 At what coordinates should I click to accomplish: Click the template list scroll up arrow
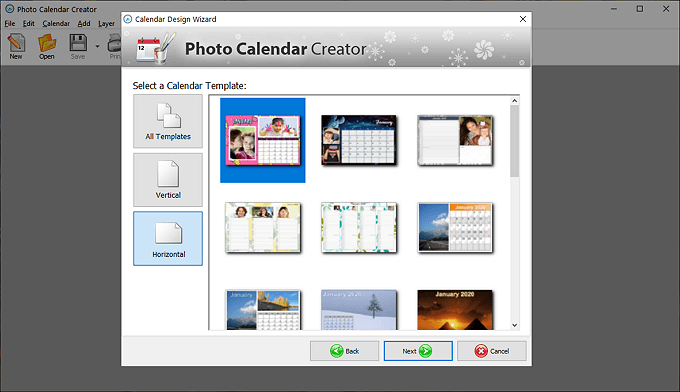tap(514, 101)
